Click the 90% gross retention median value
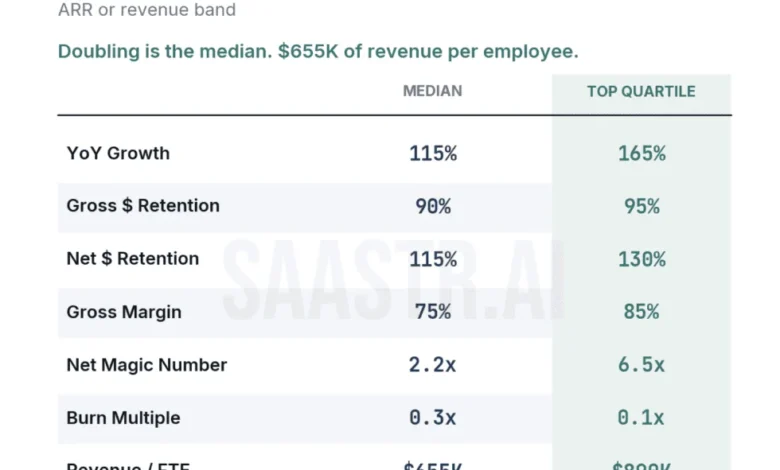 click(x=433, y=206)
